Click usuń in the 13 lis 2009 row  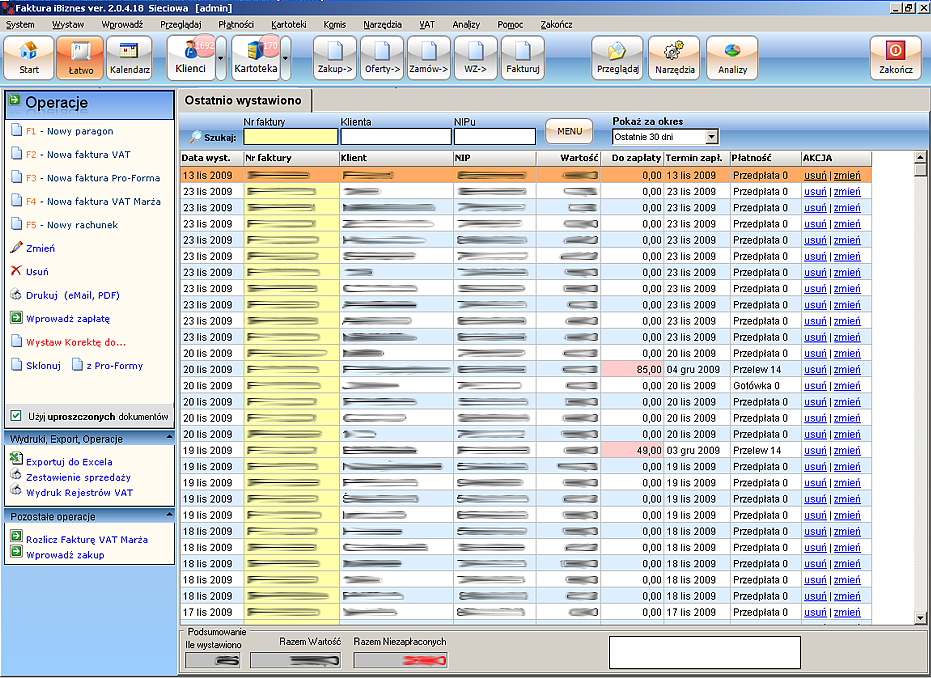[815, 176]
